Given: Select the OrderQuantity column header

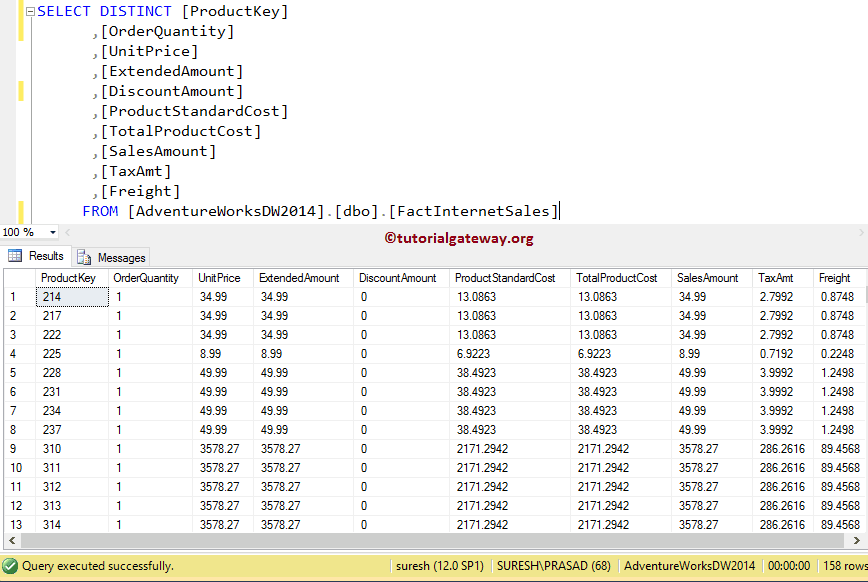Looking at the screenshot, I should point(146,278).
